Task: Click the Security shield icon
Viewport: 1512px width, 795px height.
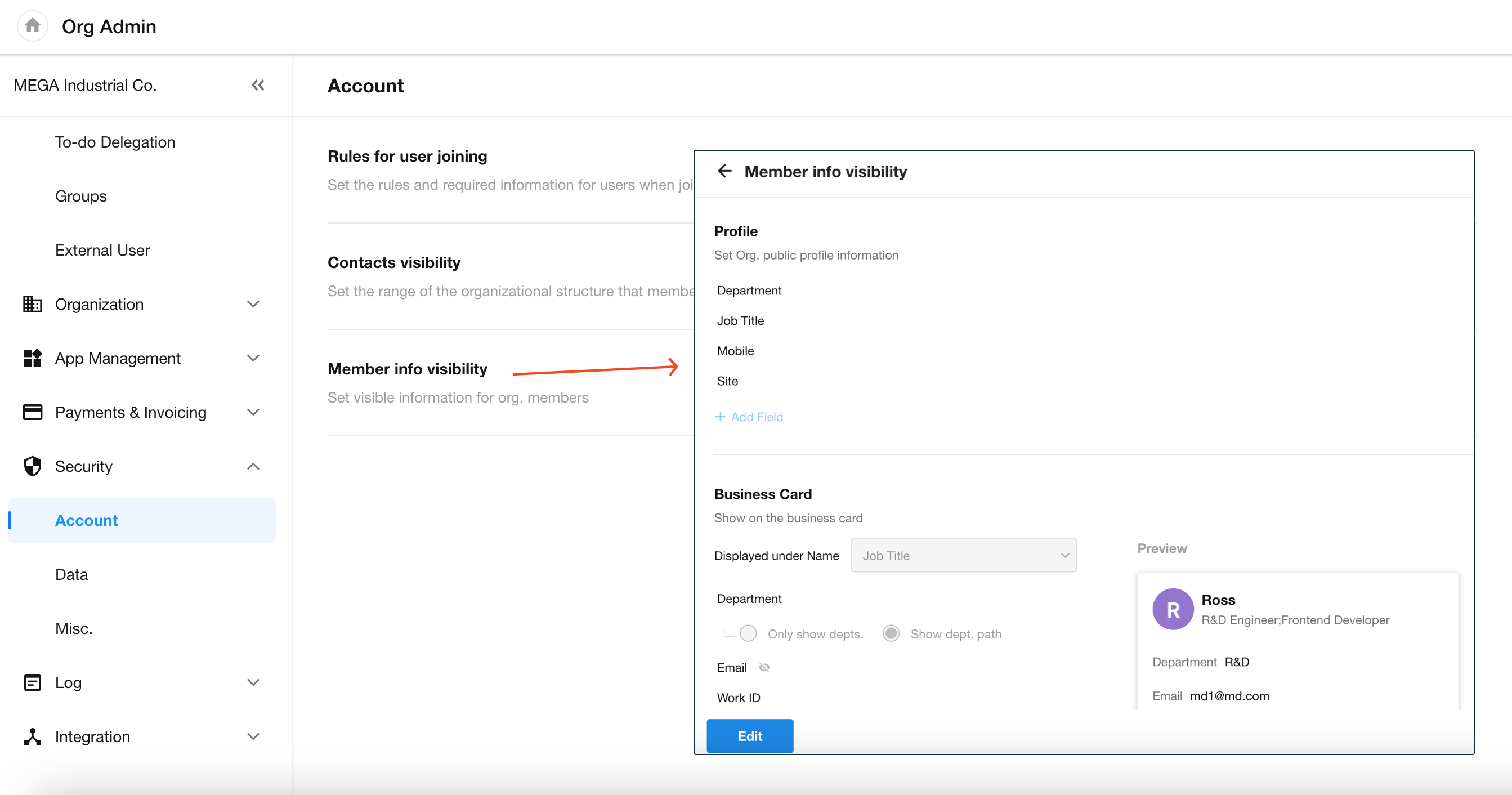Action: pos(32,466)
